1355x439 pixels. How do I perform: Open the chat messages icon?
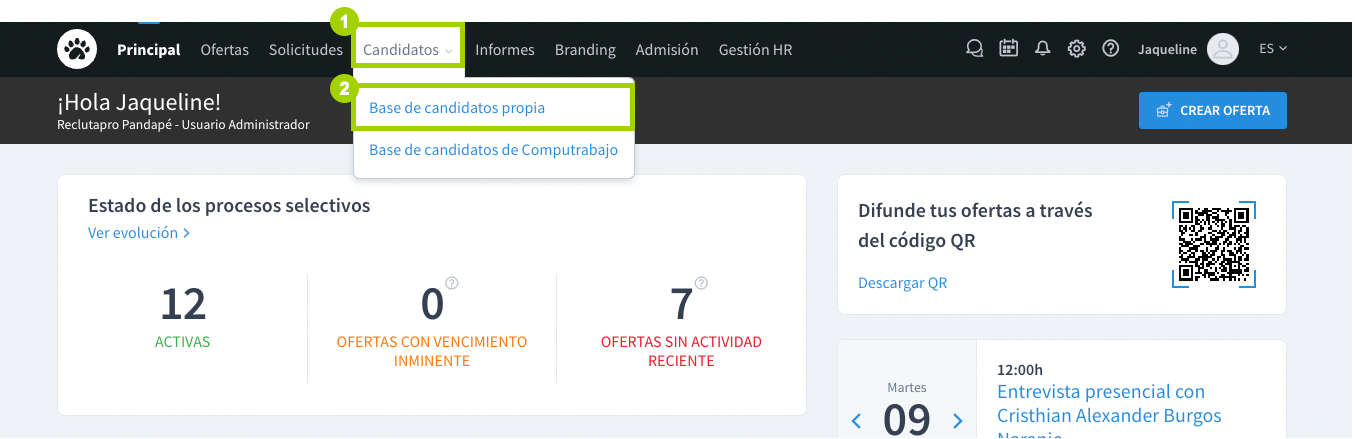pyautogui.click(x=974, y=49)
